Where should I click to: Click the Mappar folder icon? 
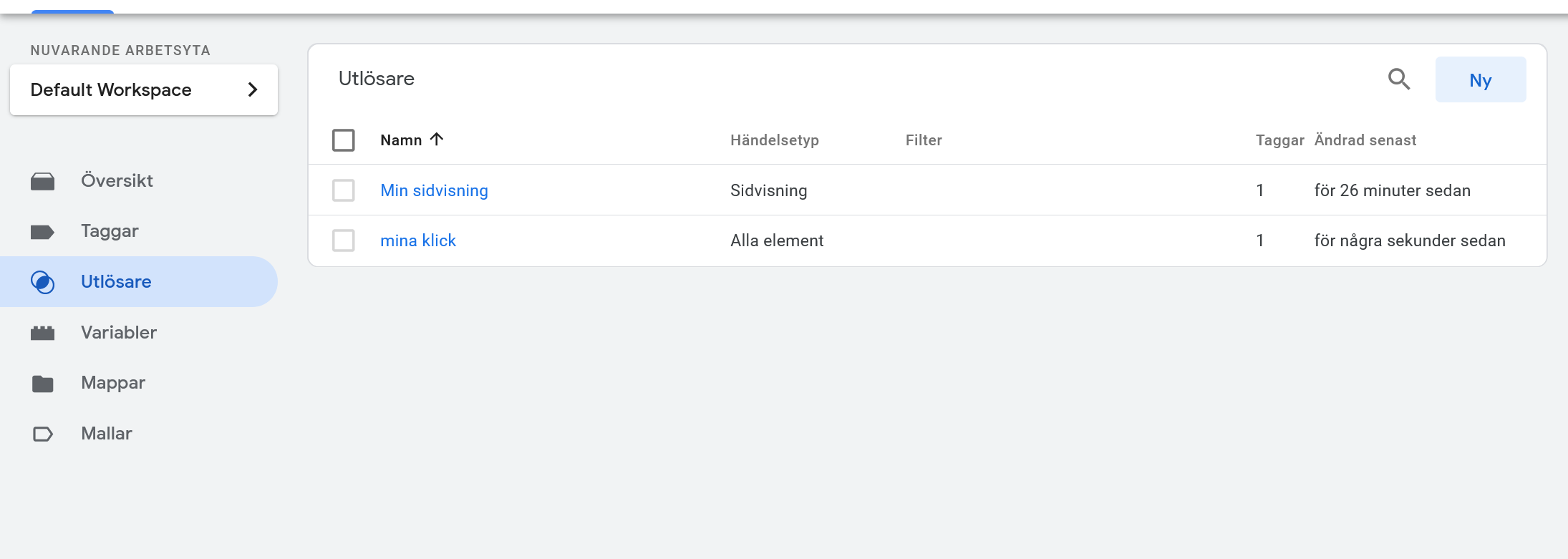coord(43,384)
